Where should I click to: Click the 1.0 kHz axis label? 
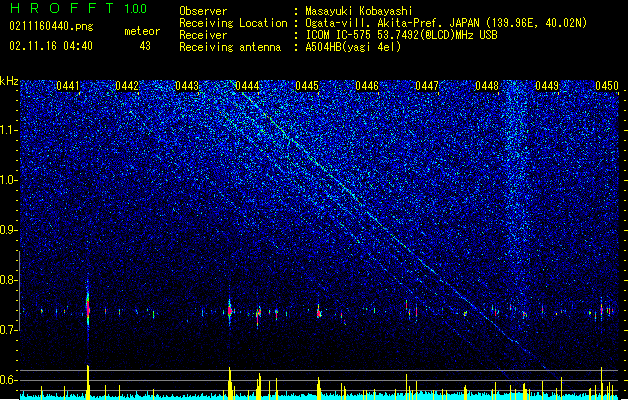(9, 181)
